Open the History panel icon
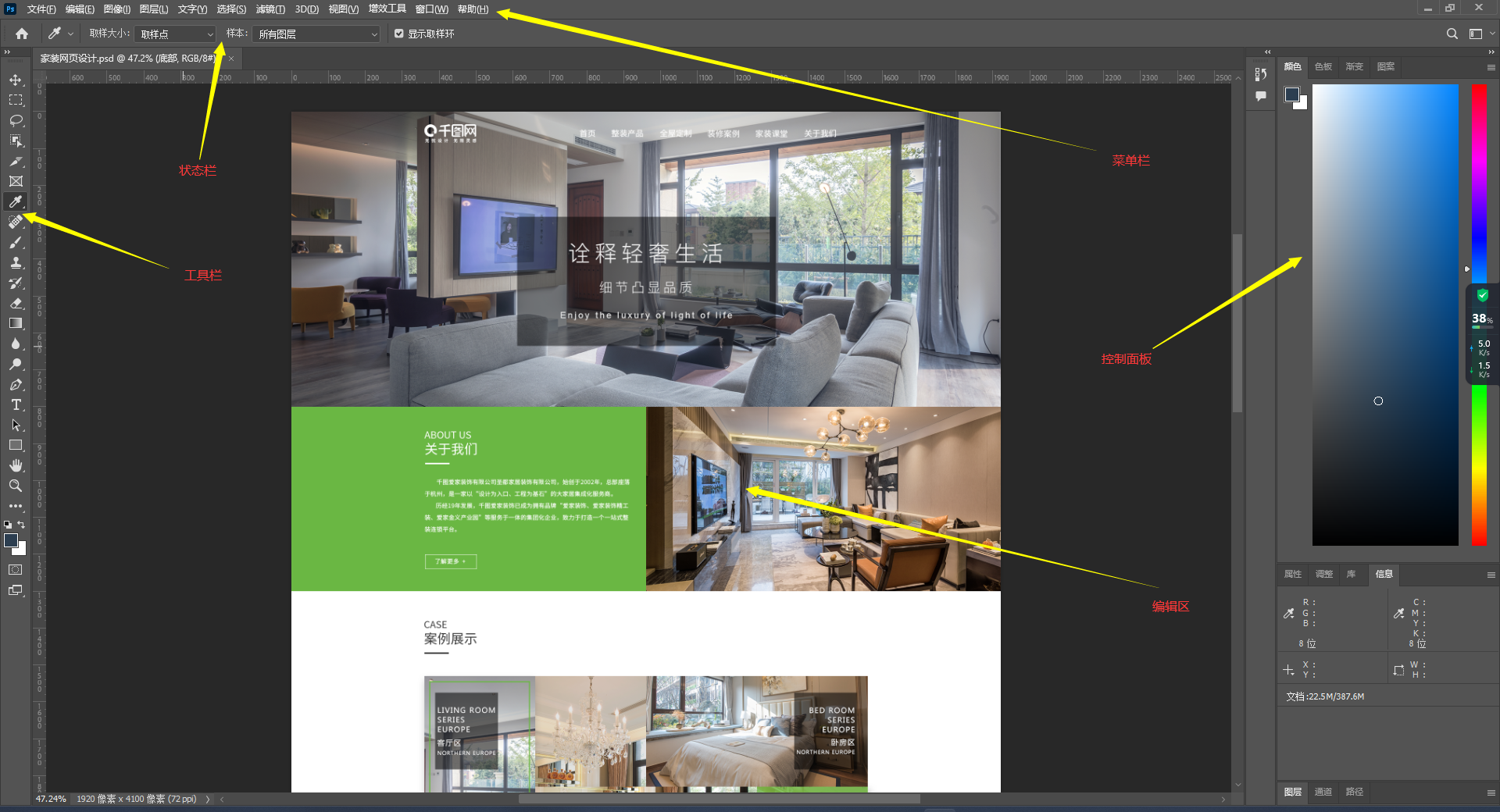This screenshot has height=812, width=1500. (x=1260, y=74)
